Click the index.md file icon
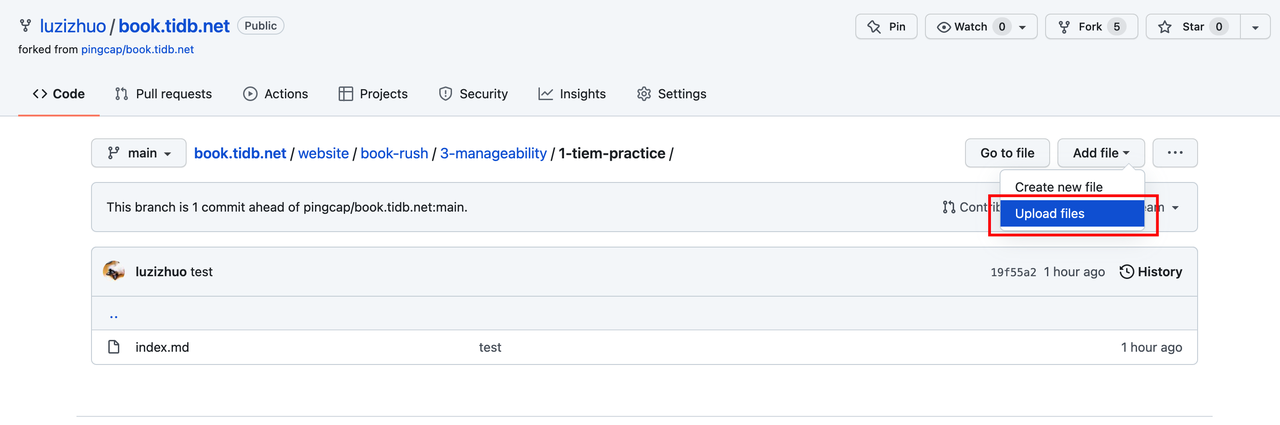This screenshot has width=1280, height=425. coord(114,347)
